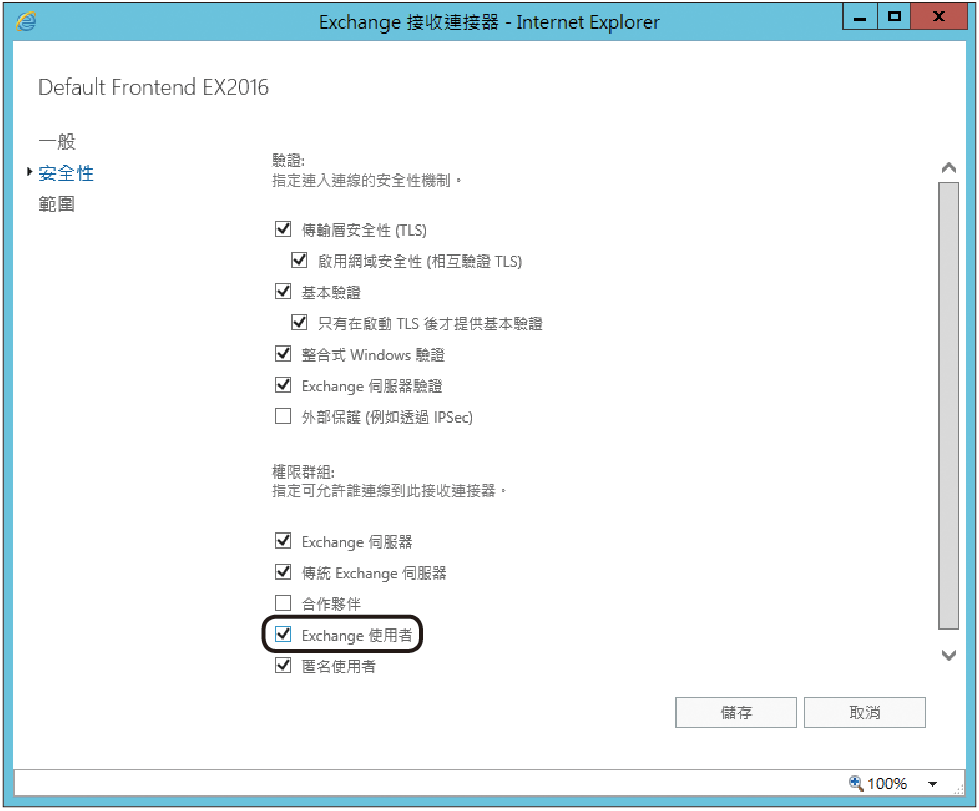The height and width of the screenshot is (811, 979).
Task: Click the 權限群組: section label
Action: tap(303, 471)
